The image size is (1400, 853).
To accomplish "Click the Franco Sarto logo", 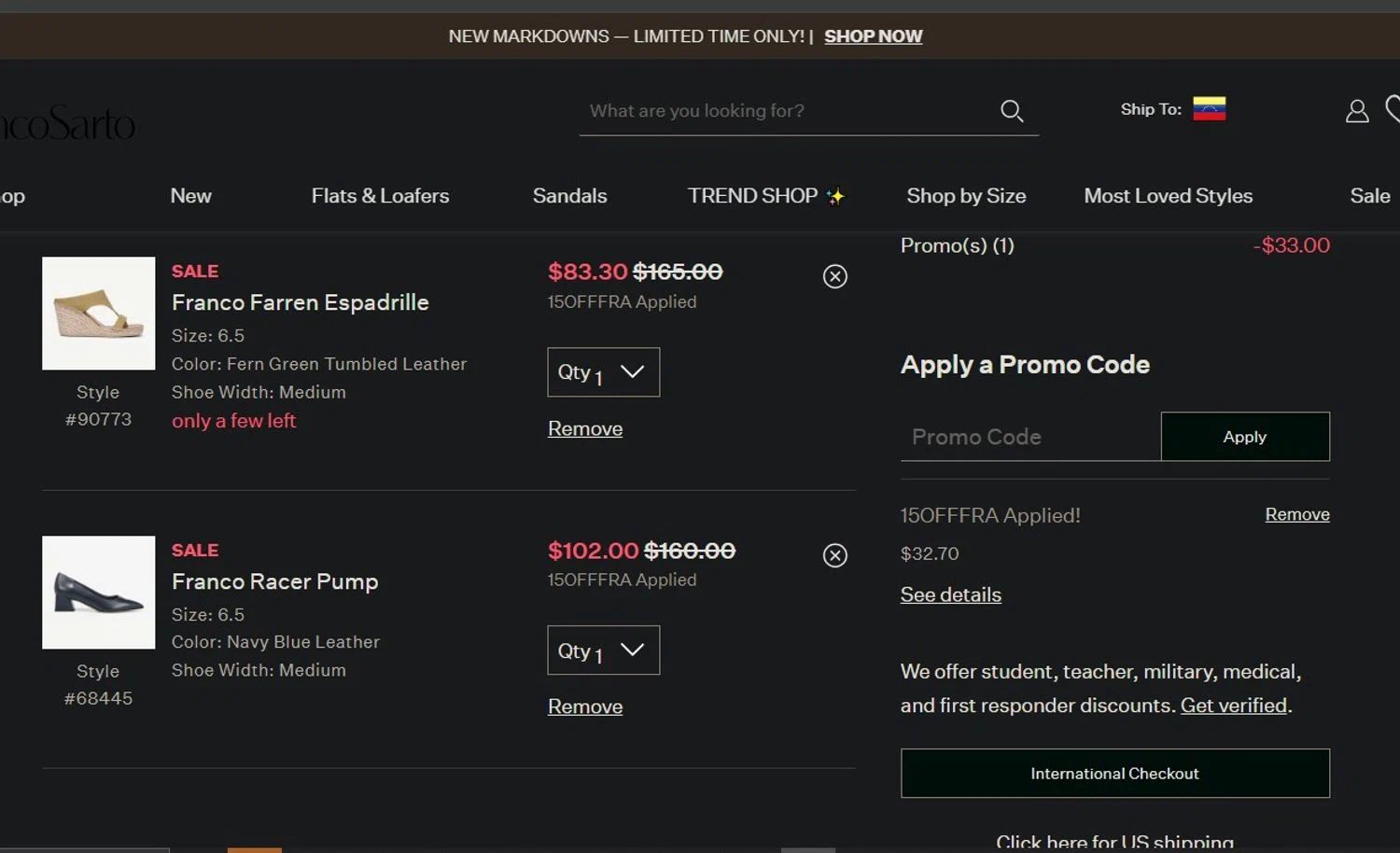I will pyautogui.click(x=67, y=124).
